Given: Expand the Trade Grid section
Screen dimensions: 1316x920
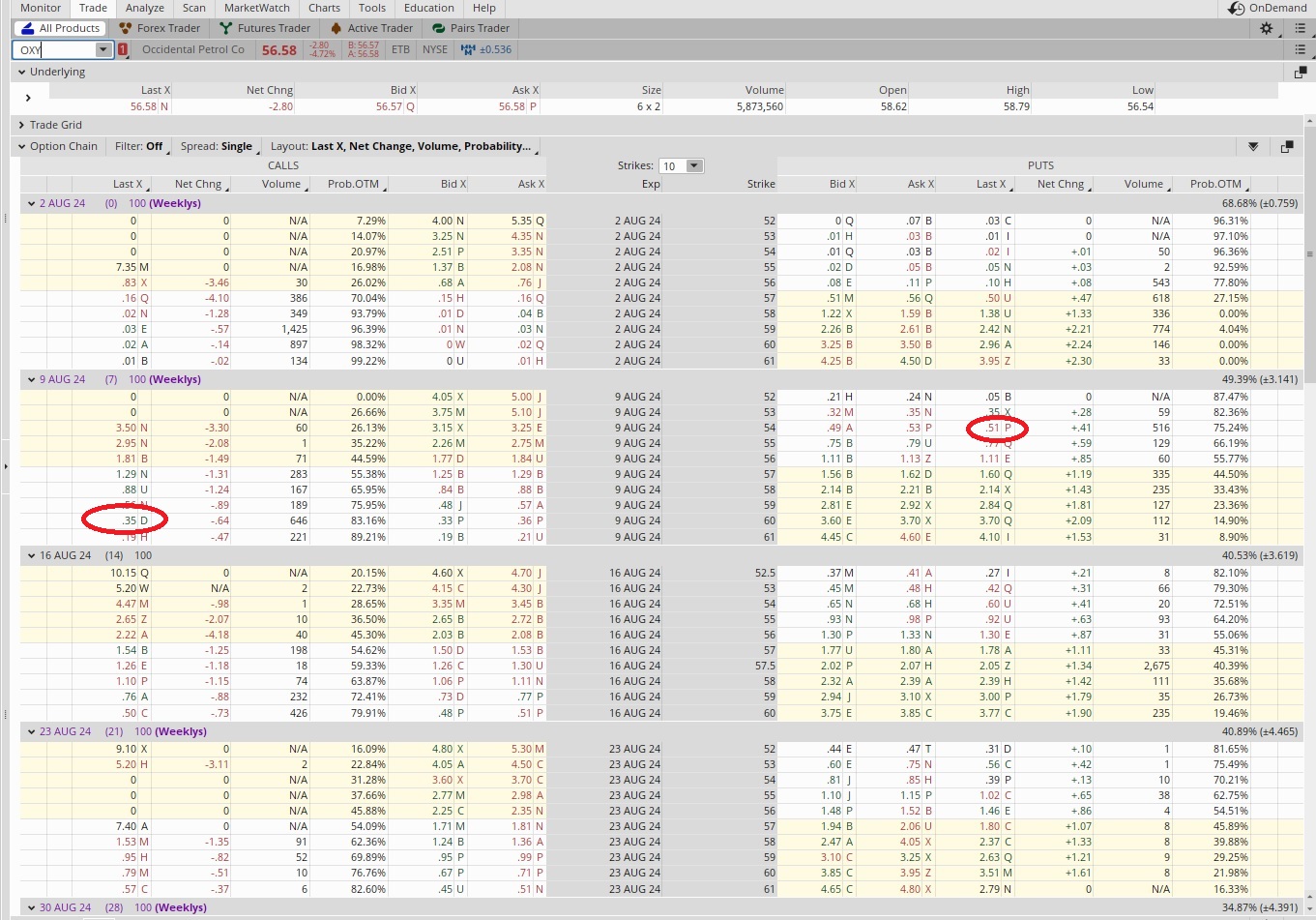Looking at the screenshot, I should [x=21, y=125].
